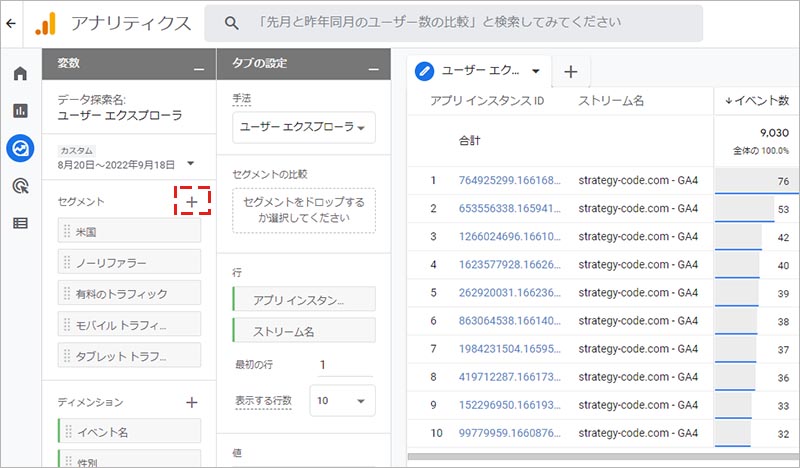Add a new segment with plus icon
Image resolution: width=800 pixels, height=468 pixels.
(x=192, y=201)
